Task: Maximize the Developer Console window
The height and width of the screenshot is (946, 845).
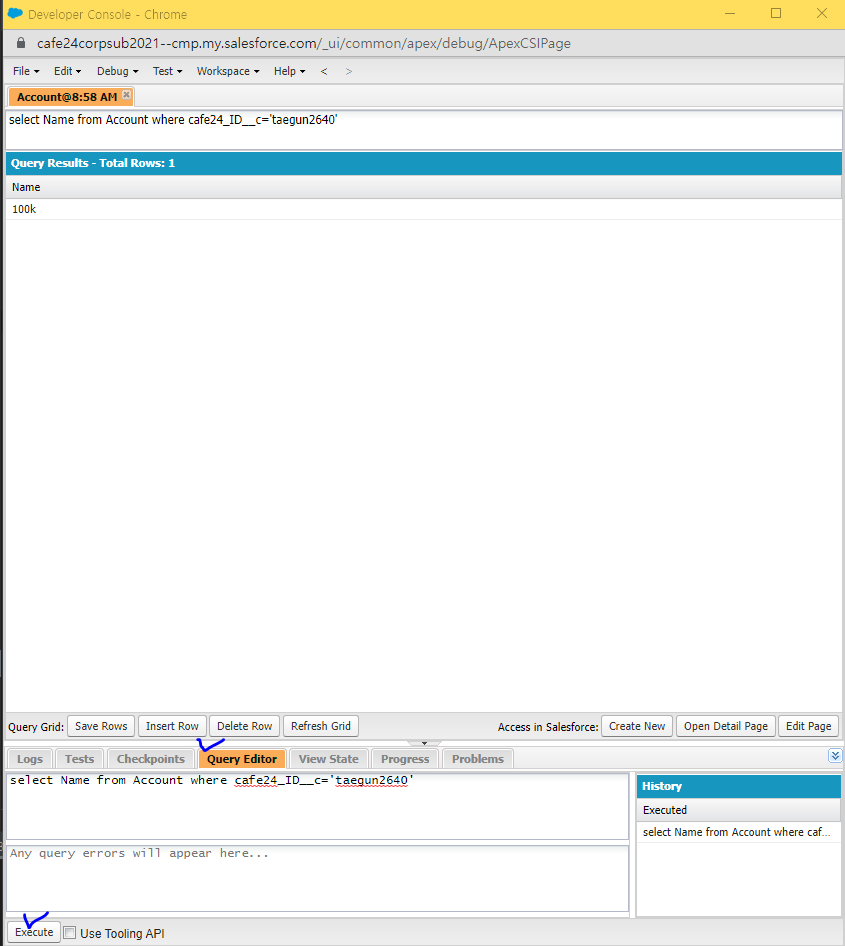Action: pyautogui.click(x=776, y=13)
